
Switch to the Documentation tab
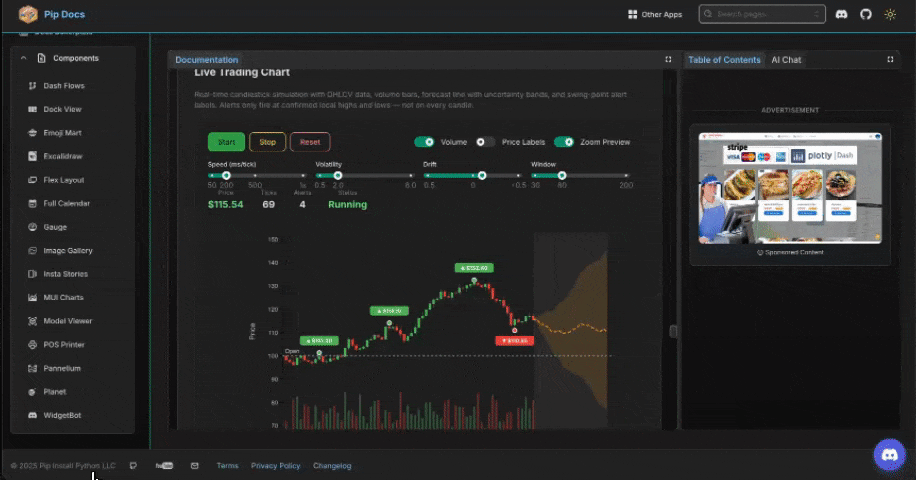tap(206, 60)
